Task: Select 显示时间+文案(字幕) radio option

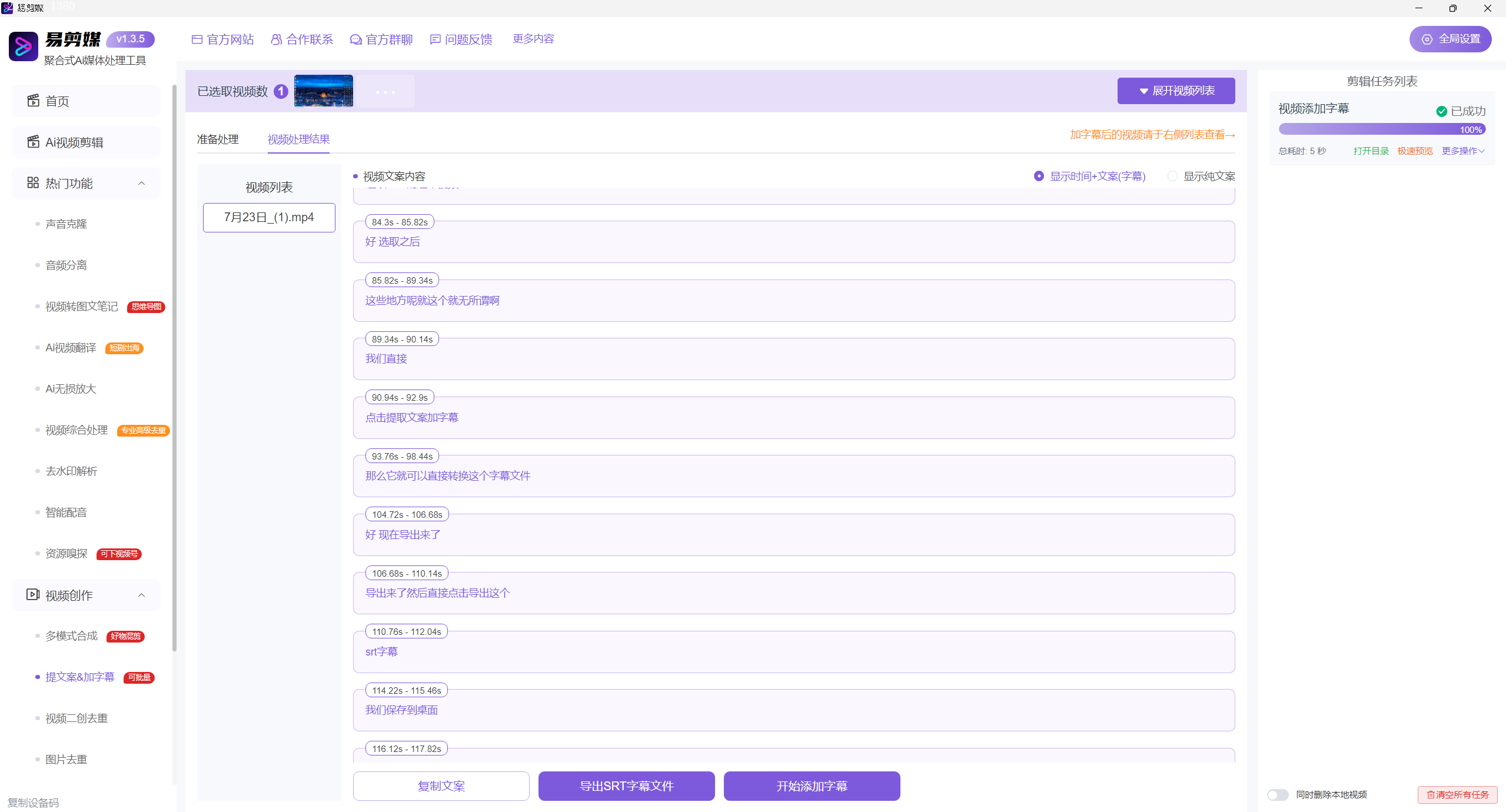Action: 1039,176
